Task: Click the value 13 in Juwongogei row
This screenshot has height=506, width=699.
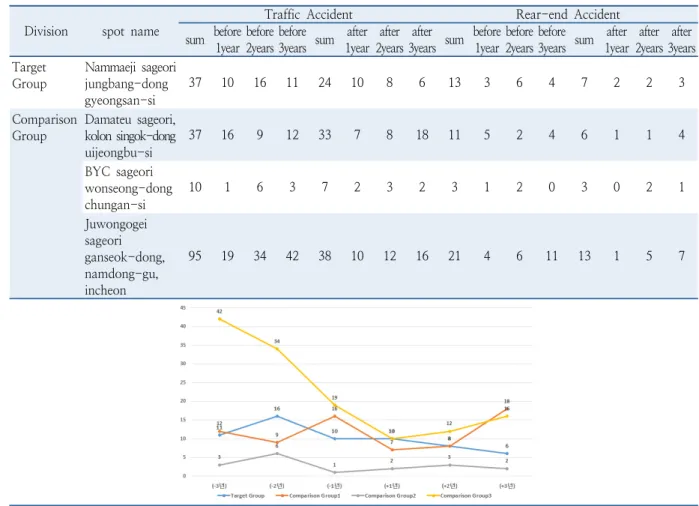Action: coord(584,256)
